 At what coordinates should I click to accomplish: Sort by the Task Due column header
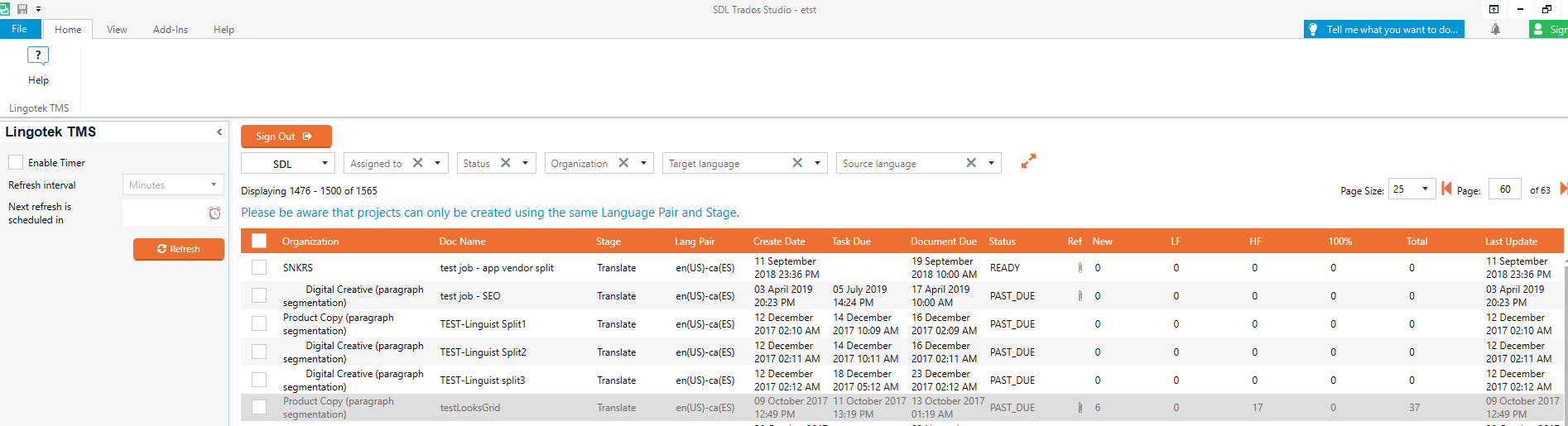tap(851, 241)
